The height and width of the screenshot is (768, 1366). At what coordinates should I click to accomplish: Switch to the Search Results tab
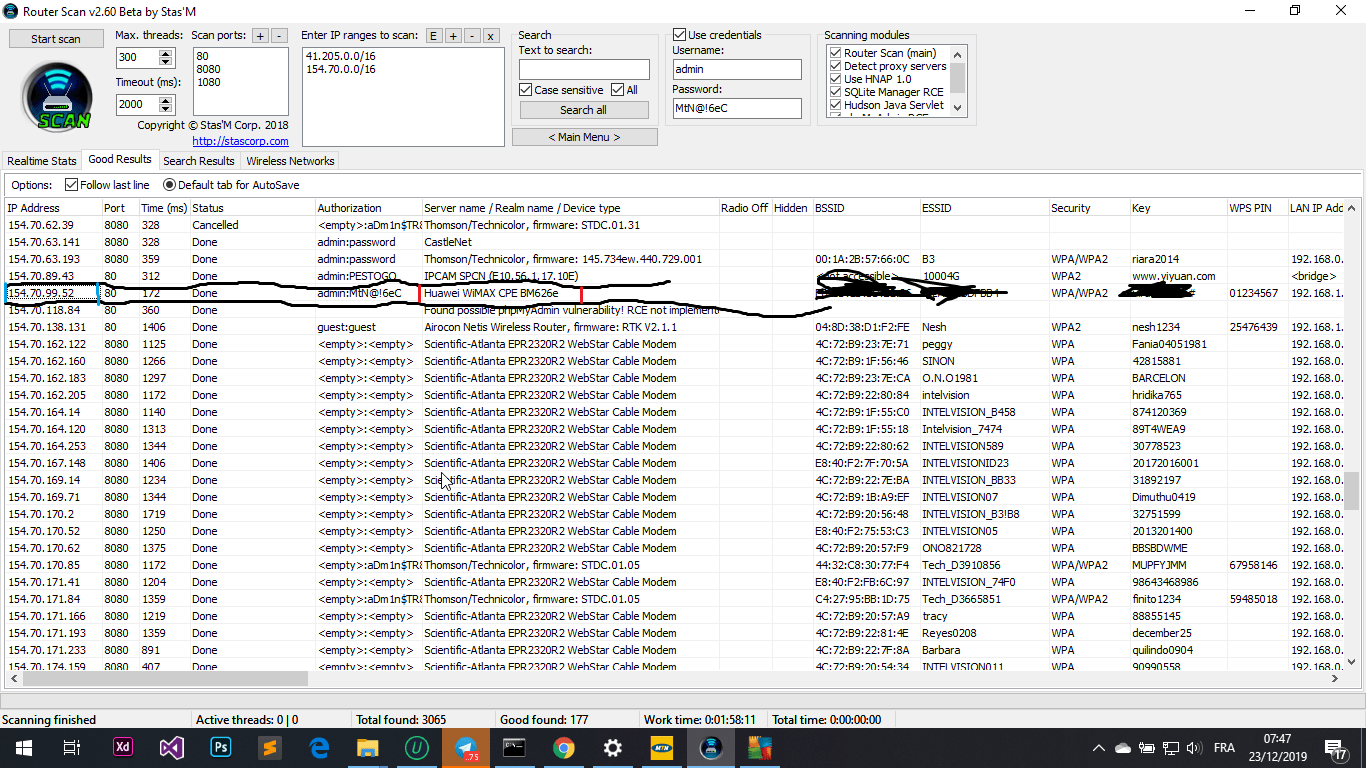199,161
